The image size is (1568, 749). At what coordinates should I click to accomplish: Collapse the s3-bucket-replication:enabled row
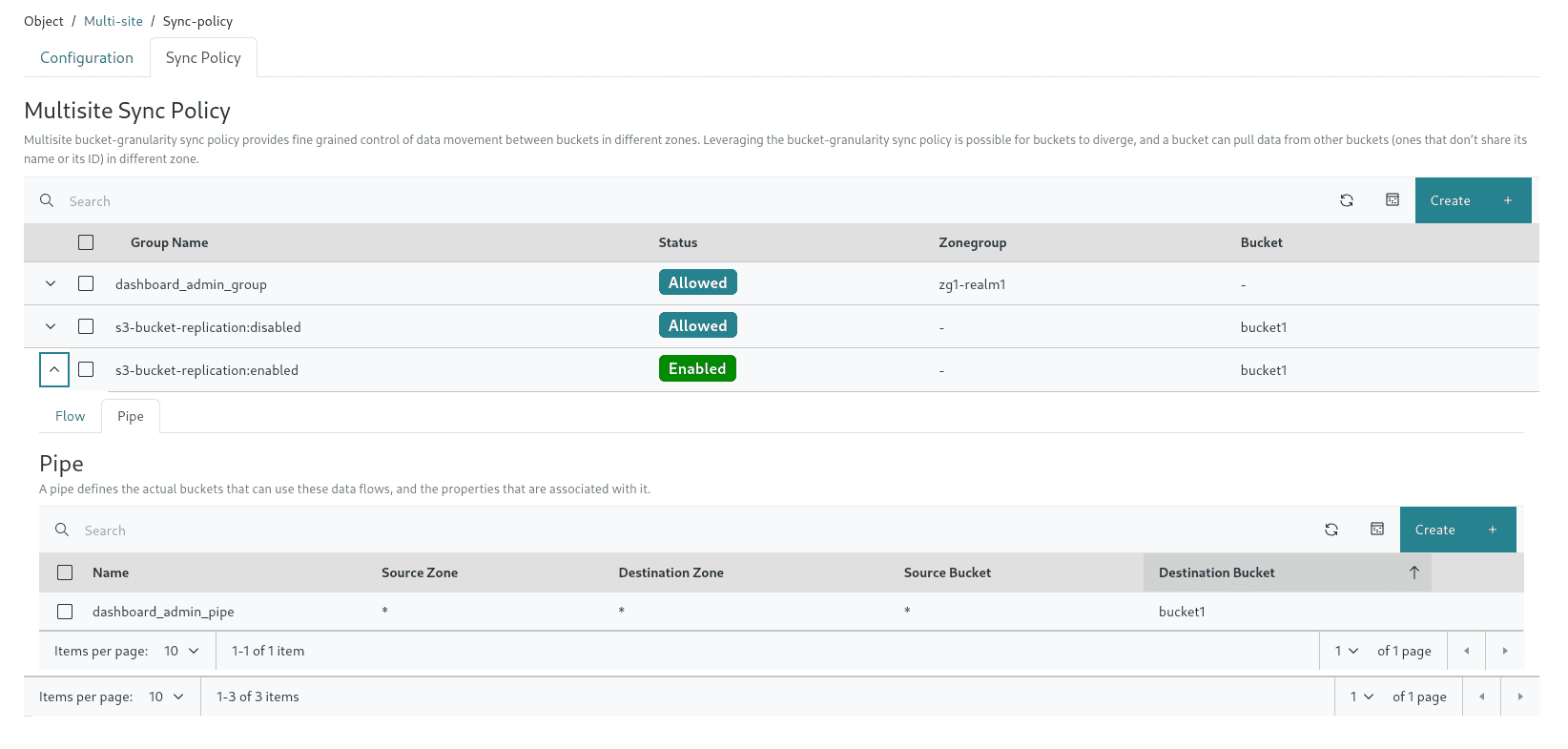click(x=54, y=369)
